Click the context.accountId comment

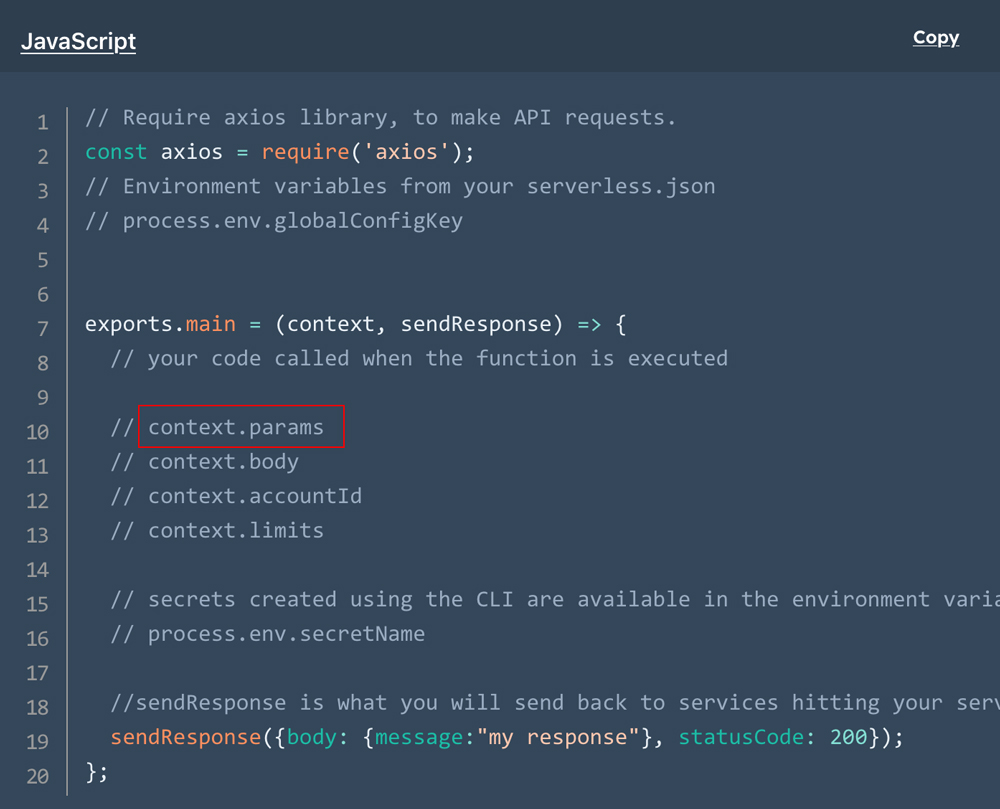(255, 495)
